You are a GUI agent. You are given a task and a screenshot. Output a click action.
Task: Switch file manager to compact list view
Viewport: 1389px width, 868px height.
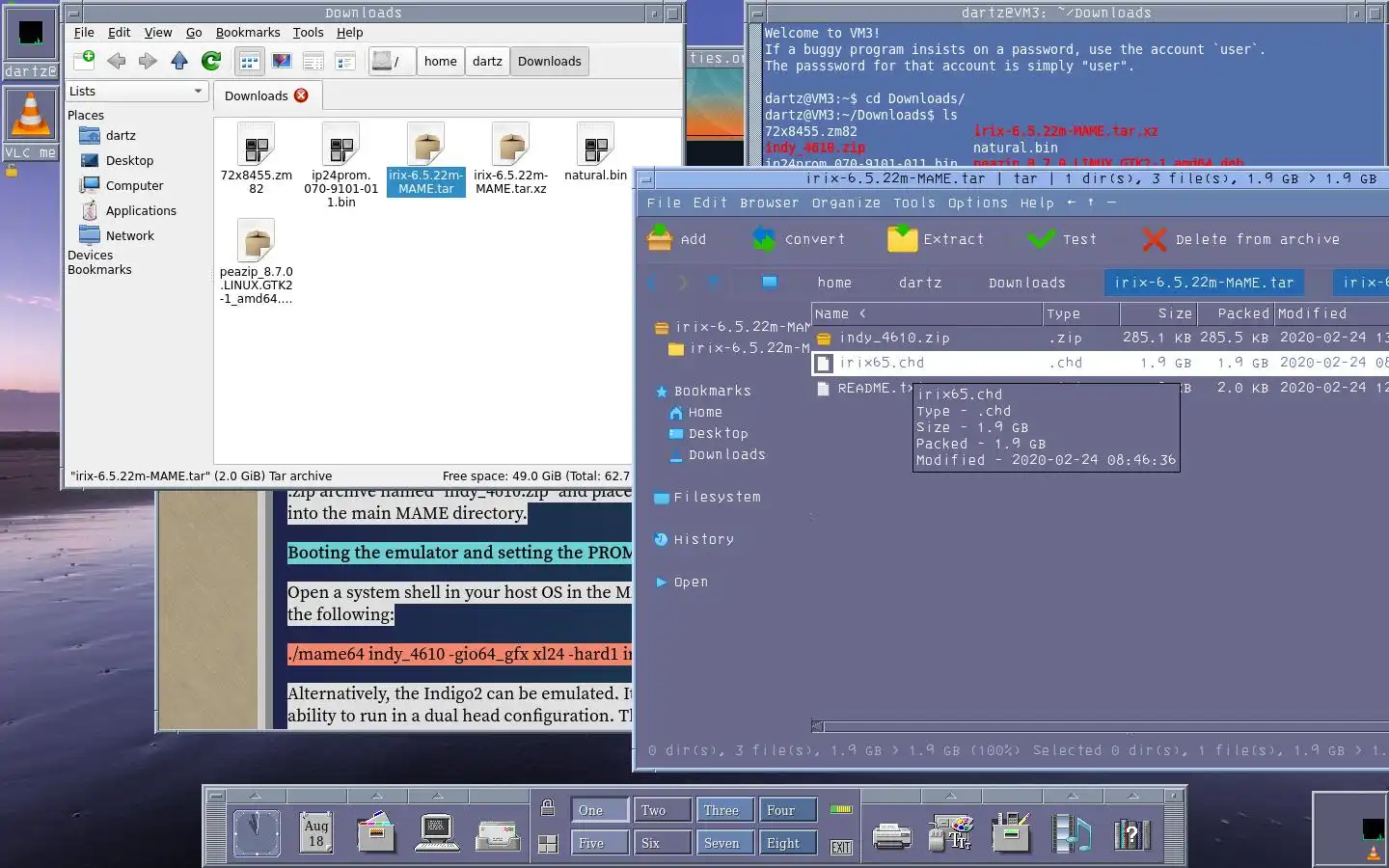(x=313, y=62)
